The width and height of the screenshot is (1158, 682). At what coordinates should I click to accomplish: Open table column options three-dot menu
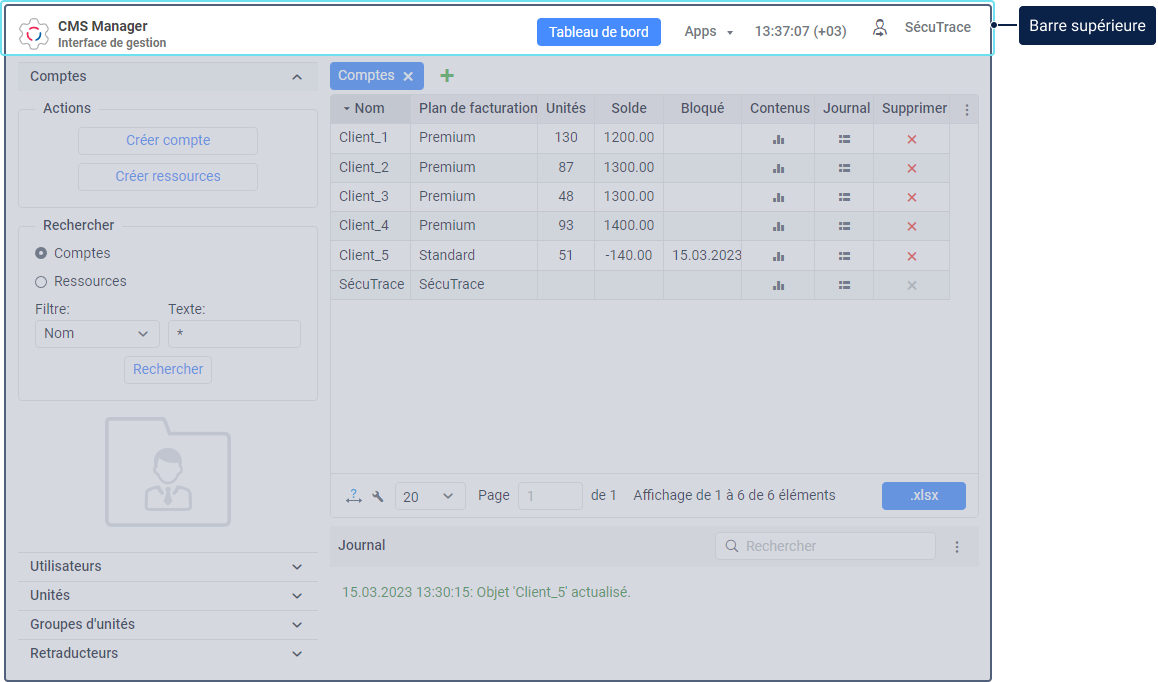966,110
